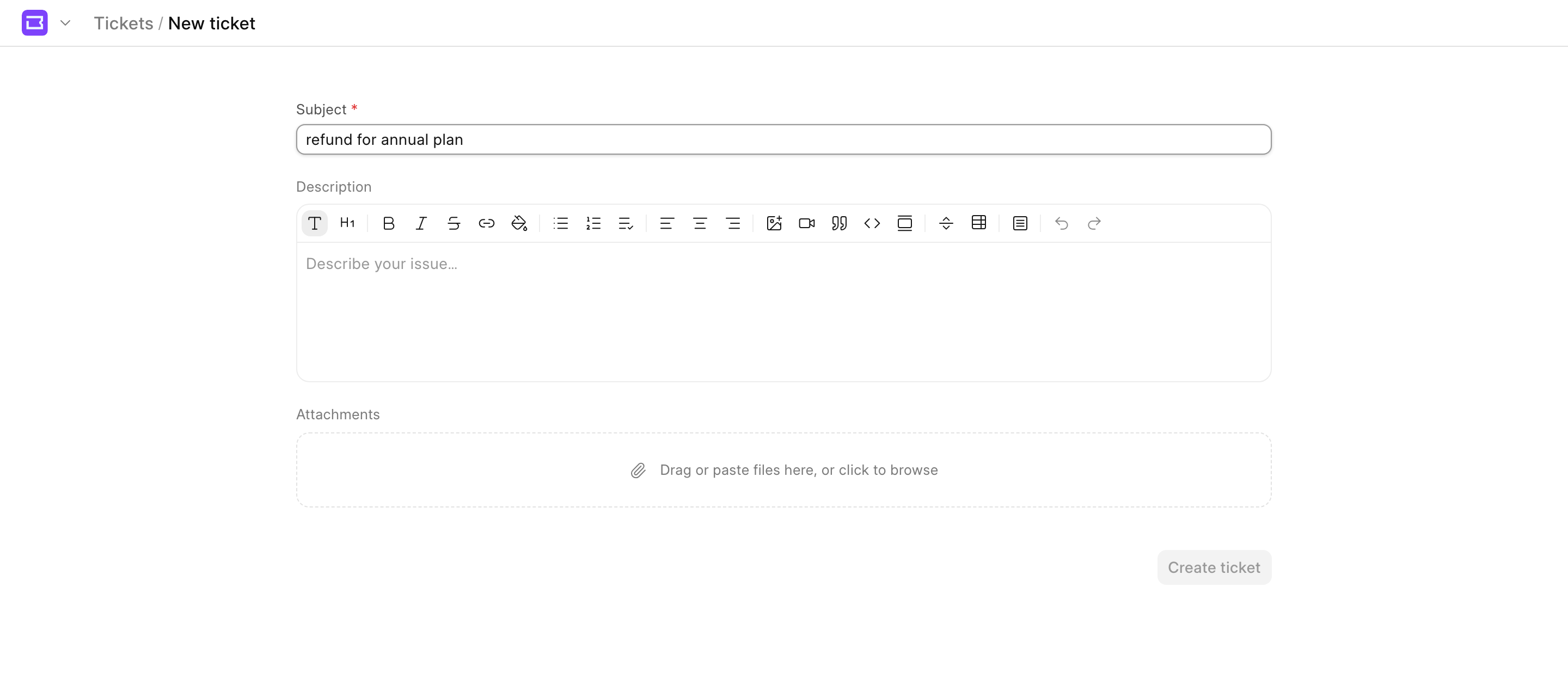1568x697 pixels.
Task: Insert an image into the description
Action: [774, 223]
